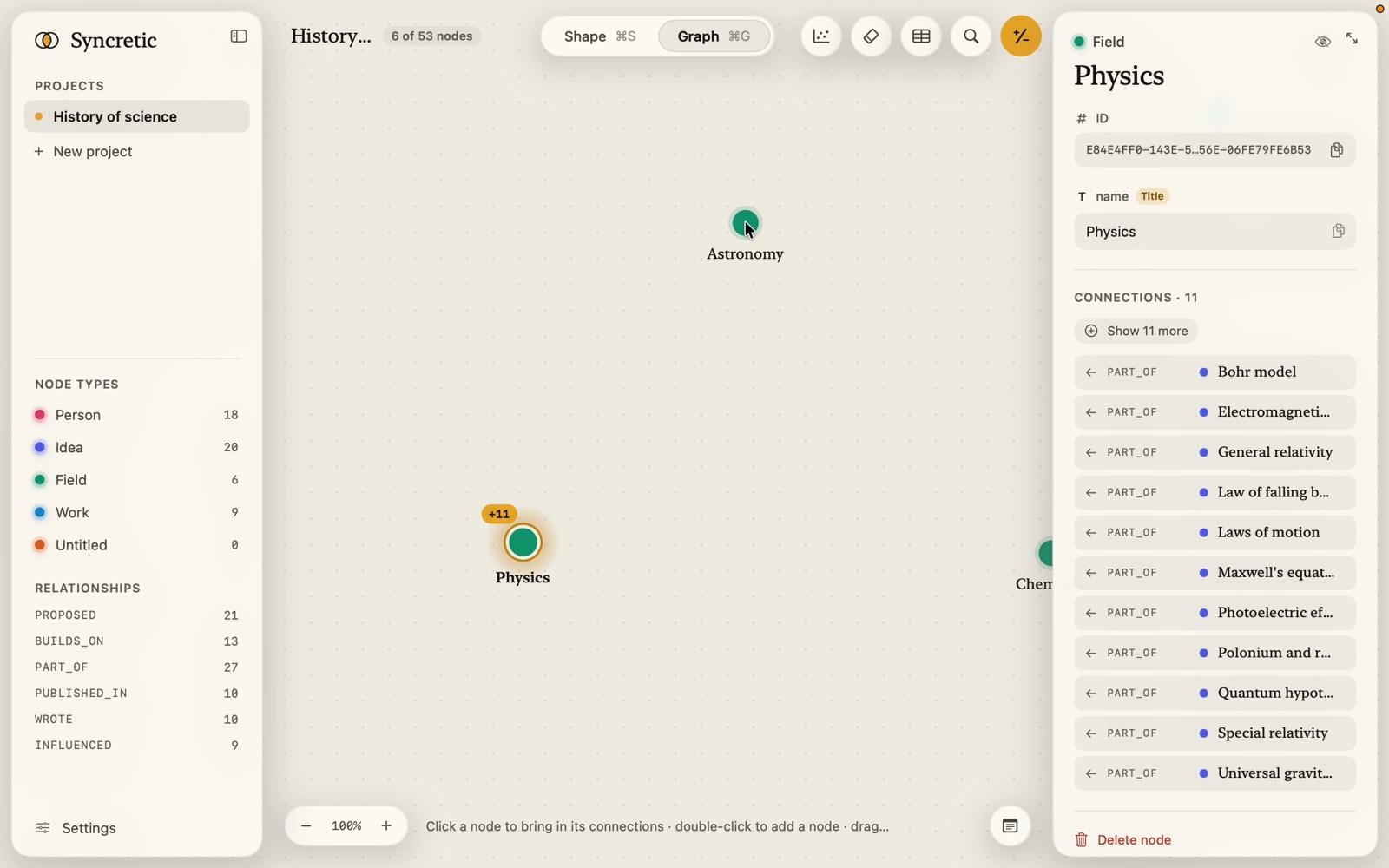The width and height of the screenshot is (1389, 868).
Task: Open the search icon in toolbar
Action: 971,36
